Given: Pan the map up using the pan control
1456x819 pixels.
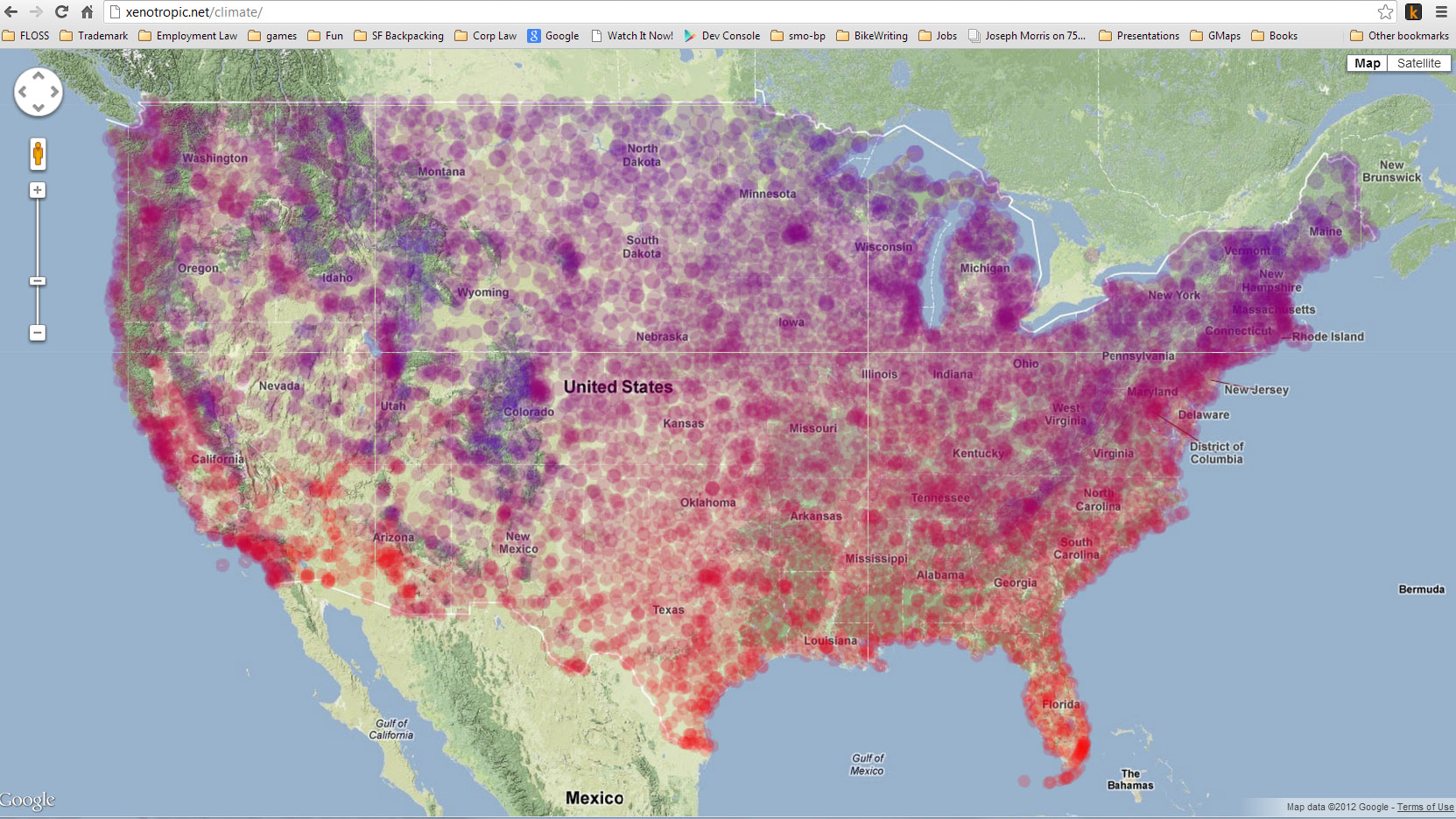Looking at the screenshot, I should click(39, 76).
